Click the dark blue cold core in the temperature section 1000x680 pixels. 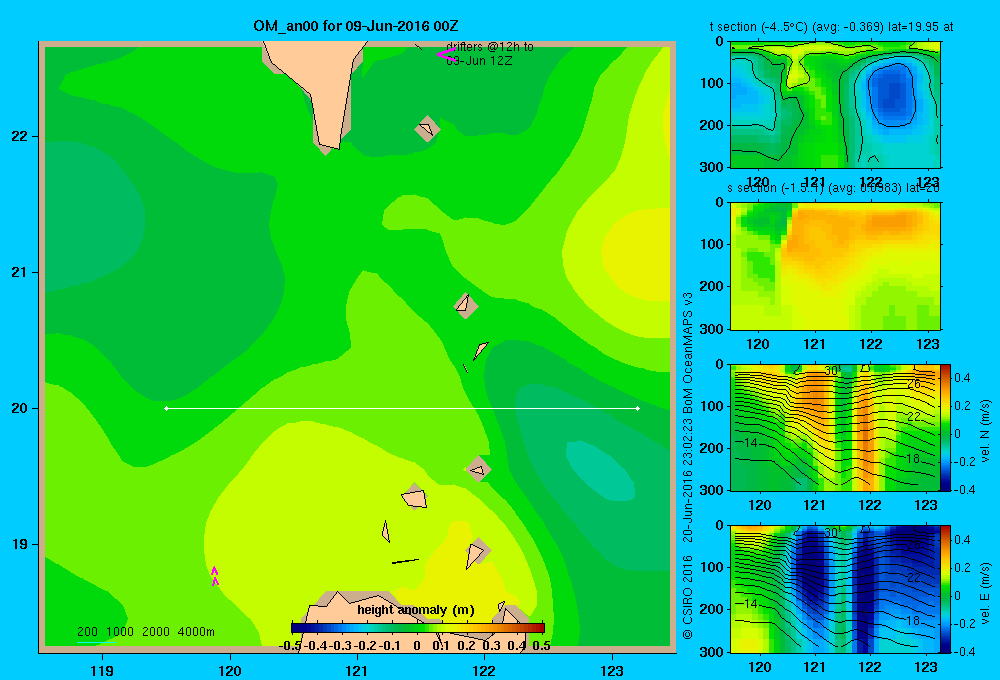click(x=892, y=94)
